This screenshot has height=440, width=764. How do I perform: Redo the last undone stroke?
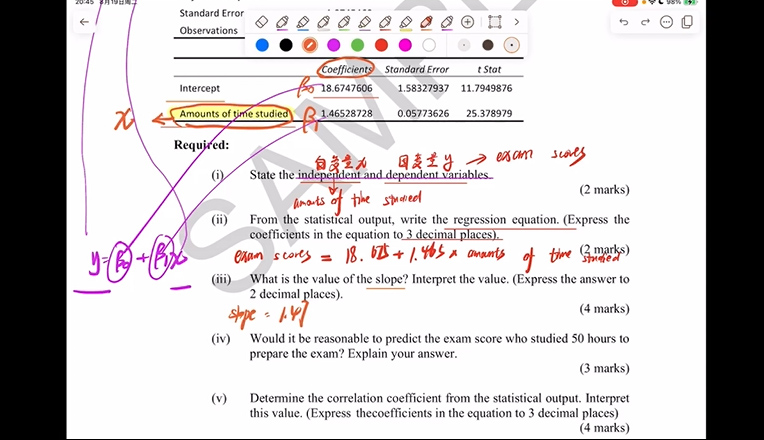645,22
